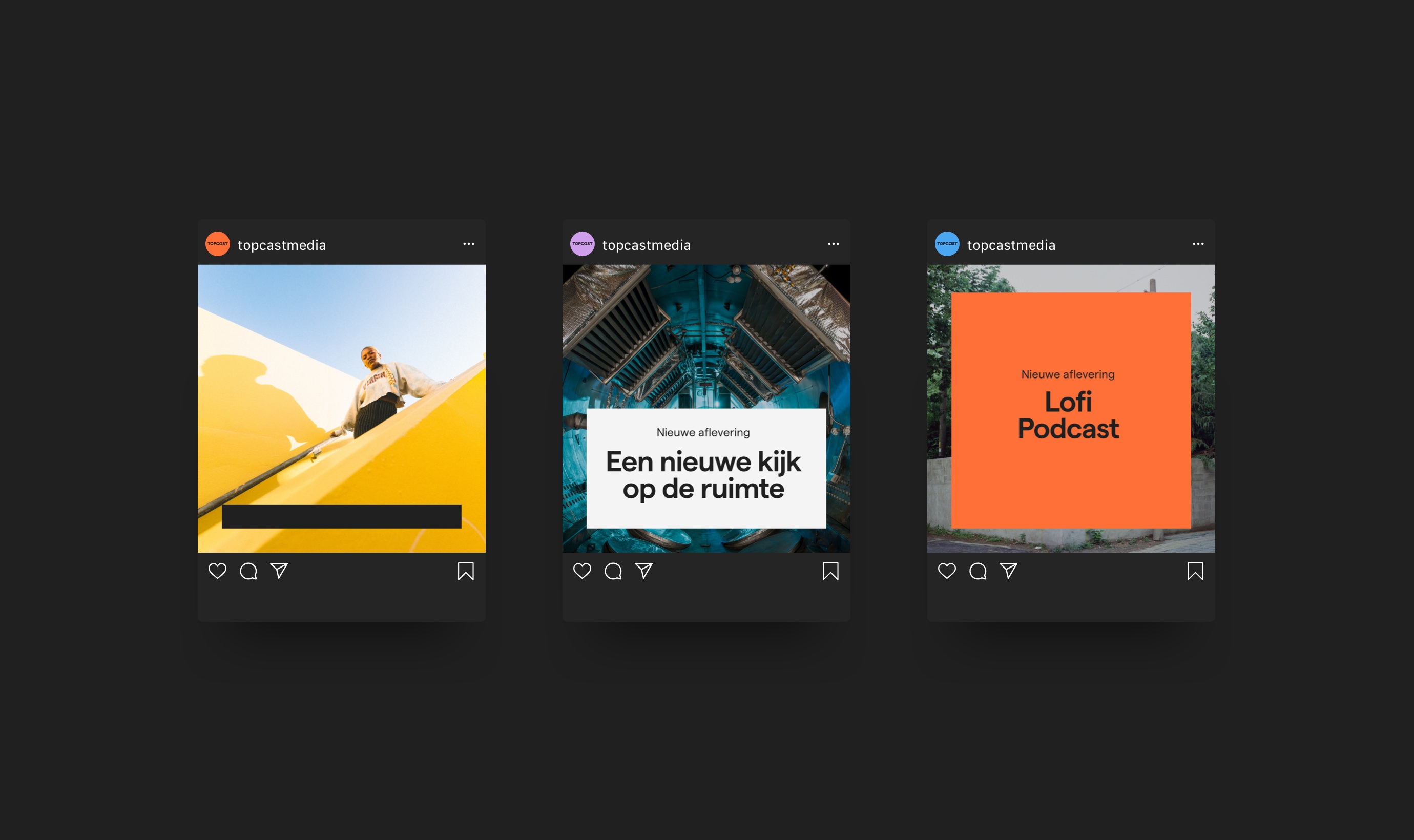The image size is (1414, 840).
Task: Bookmark the yellow wall photo post
Action: click(466, 571)
